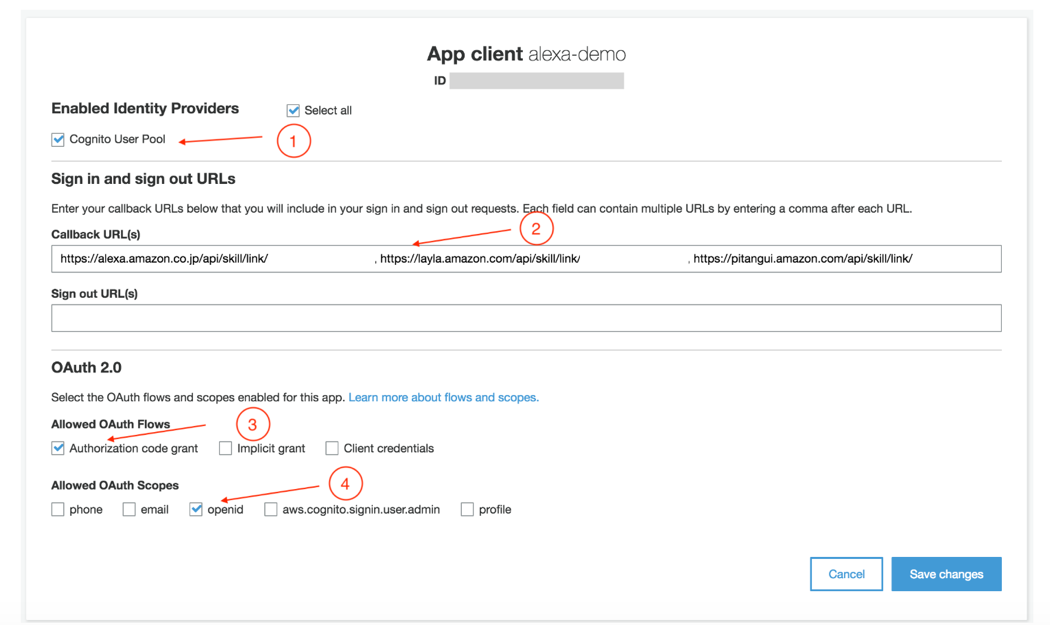Check the phone OAuth scope
This screenshot has height=625, width=1050.
[58, 510]
